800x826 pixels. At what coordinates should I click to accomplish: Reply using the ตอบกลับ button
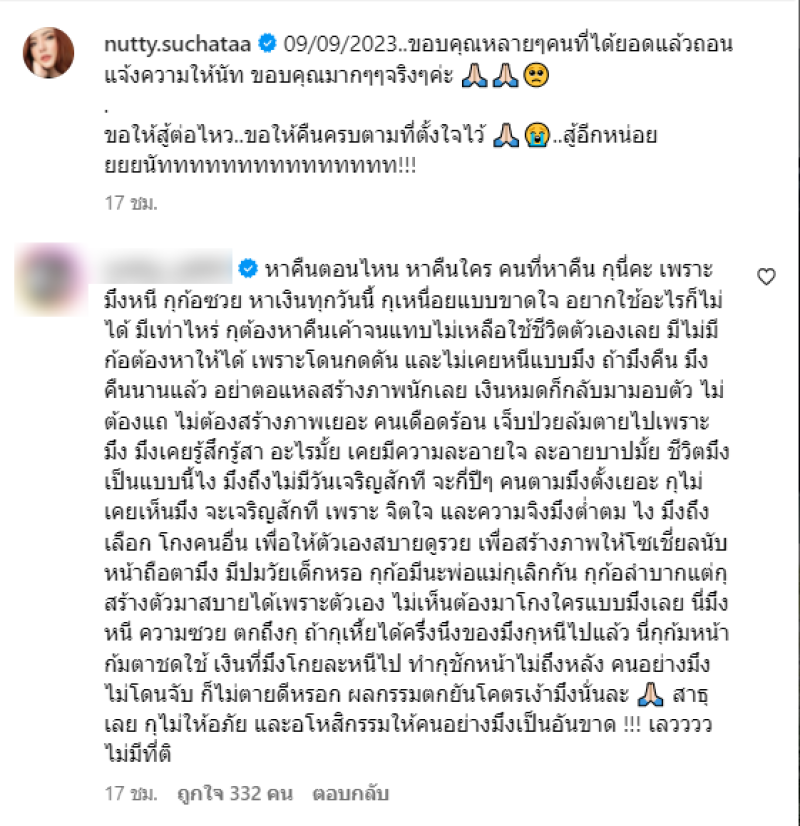click(351, 793)
